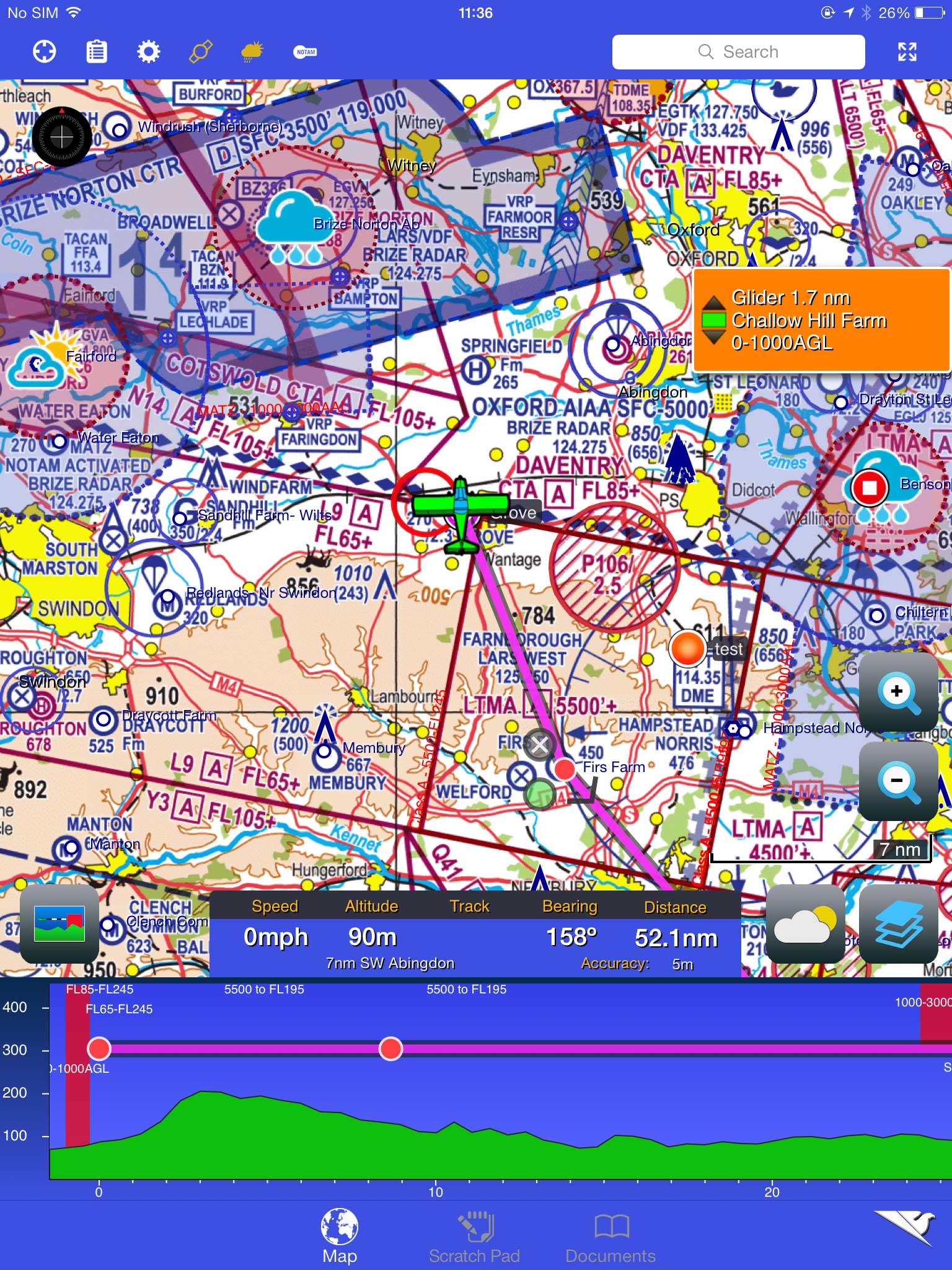
Task: Tap the Abingdon airfield marker
Action: tap(613, 344)
